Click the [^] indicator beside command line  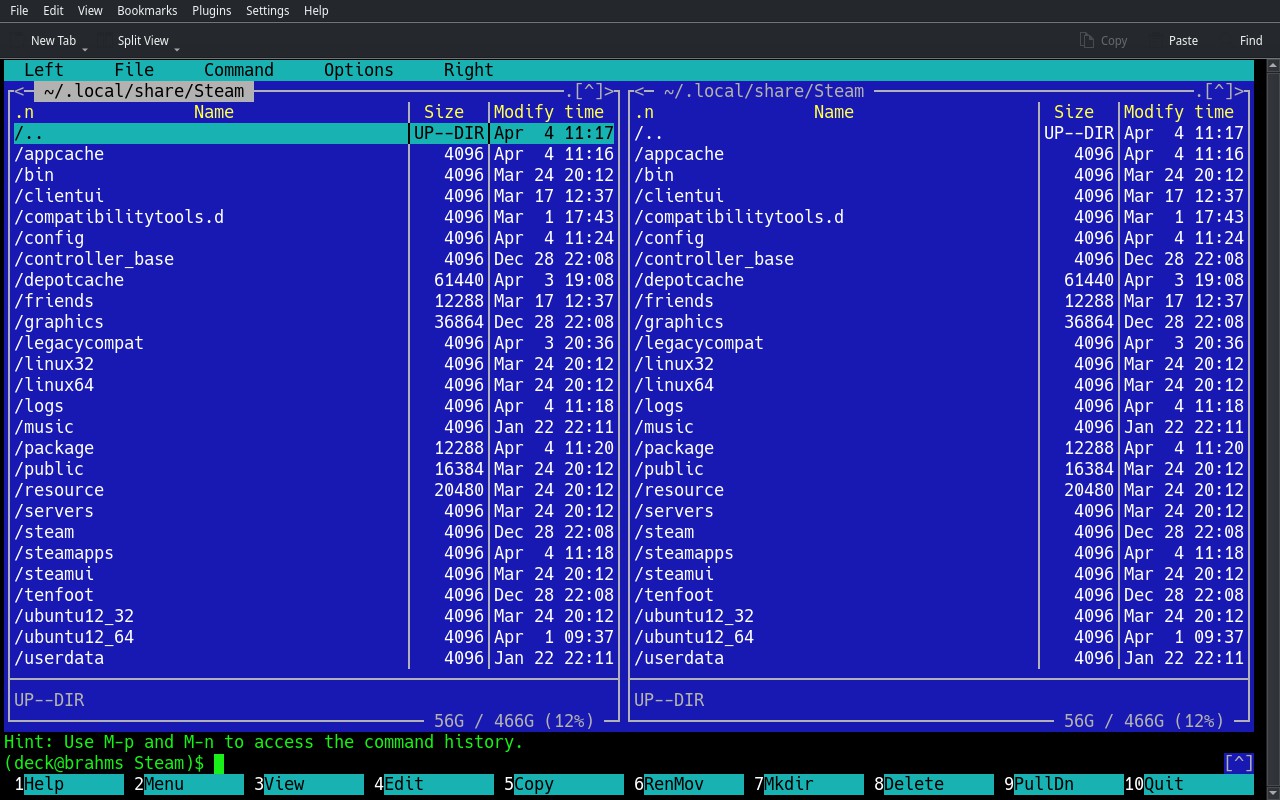1239,763
